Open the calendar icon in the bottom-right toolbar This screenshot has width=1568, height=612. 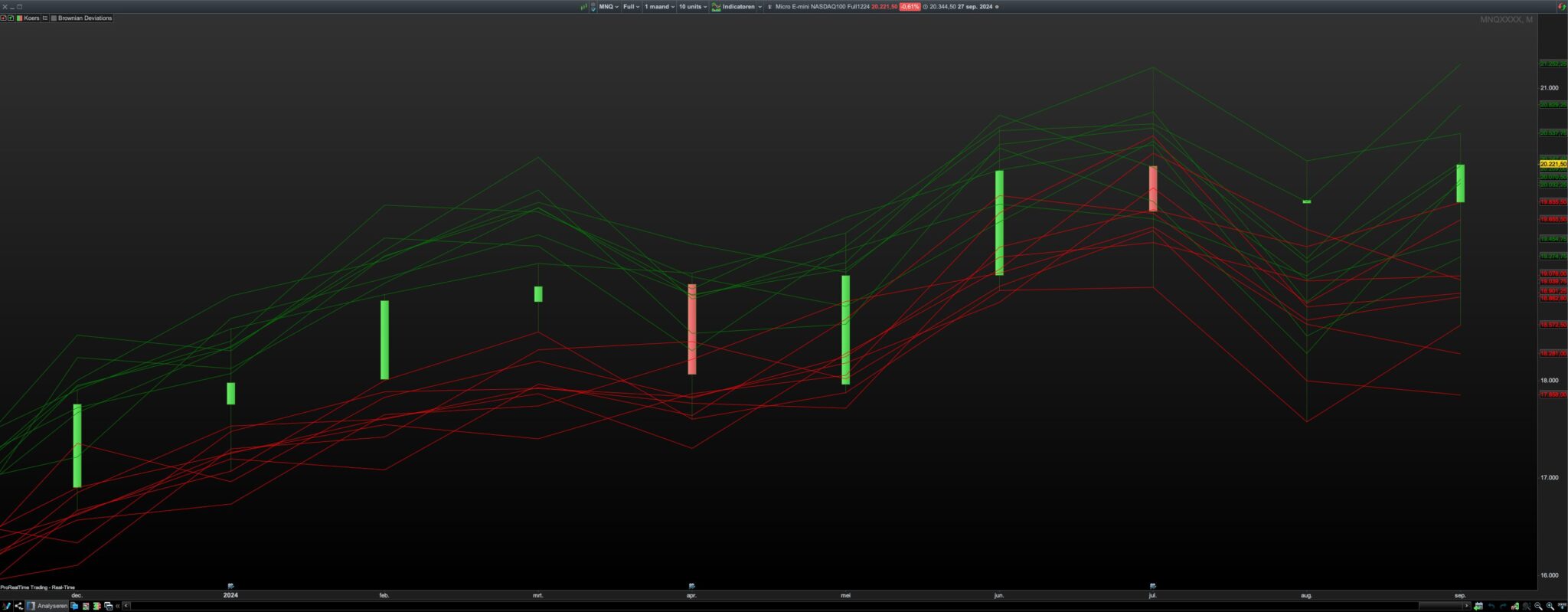[x=1478, y=606]
